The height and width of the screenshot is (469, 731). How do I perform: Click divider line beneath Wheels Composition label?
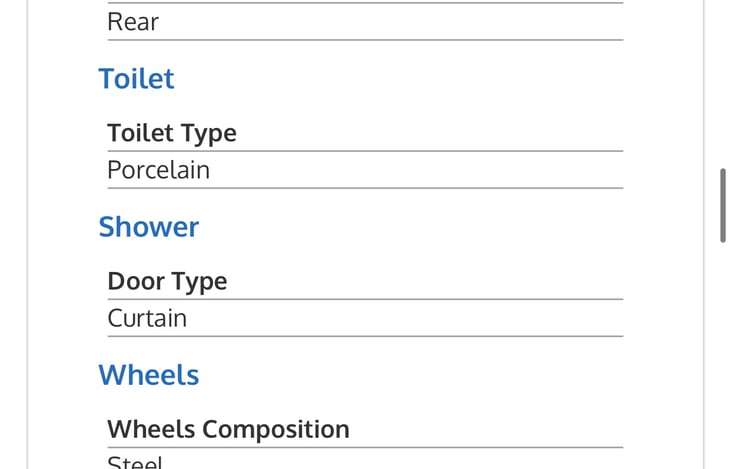(366, 448)
